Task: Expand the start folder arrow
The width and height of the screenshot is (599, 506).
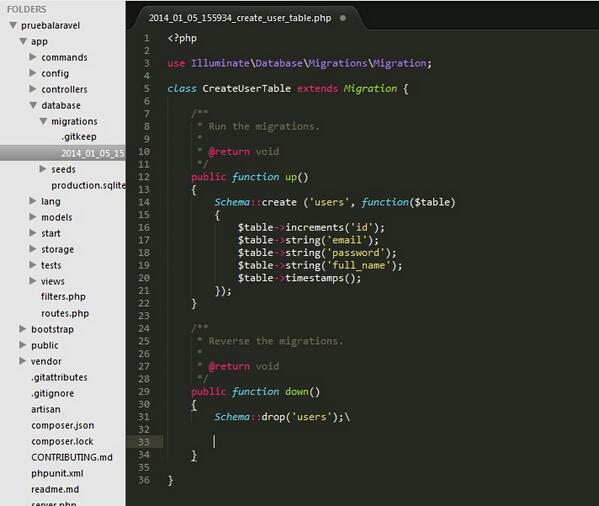Action: point(33,233)
